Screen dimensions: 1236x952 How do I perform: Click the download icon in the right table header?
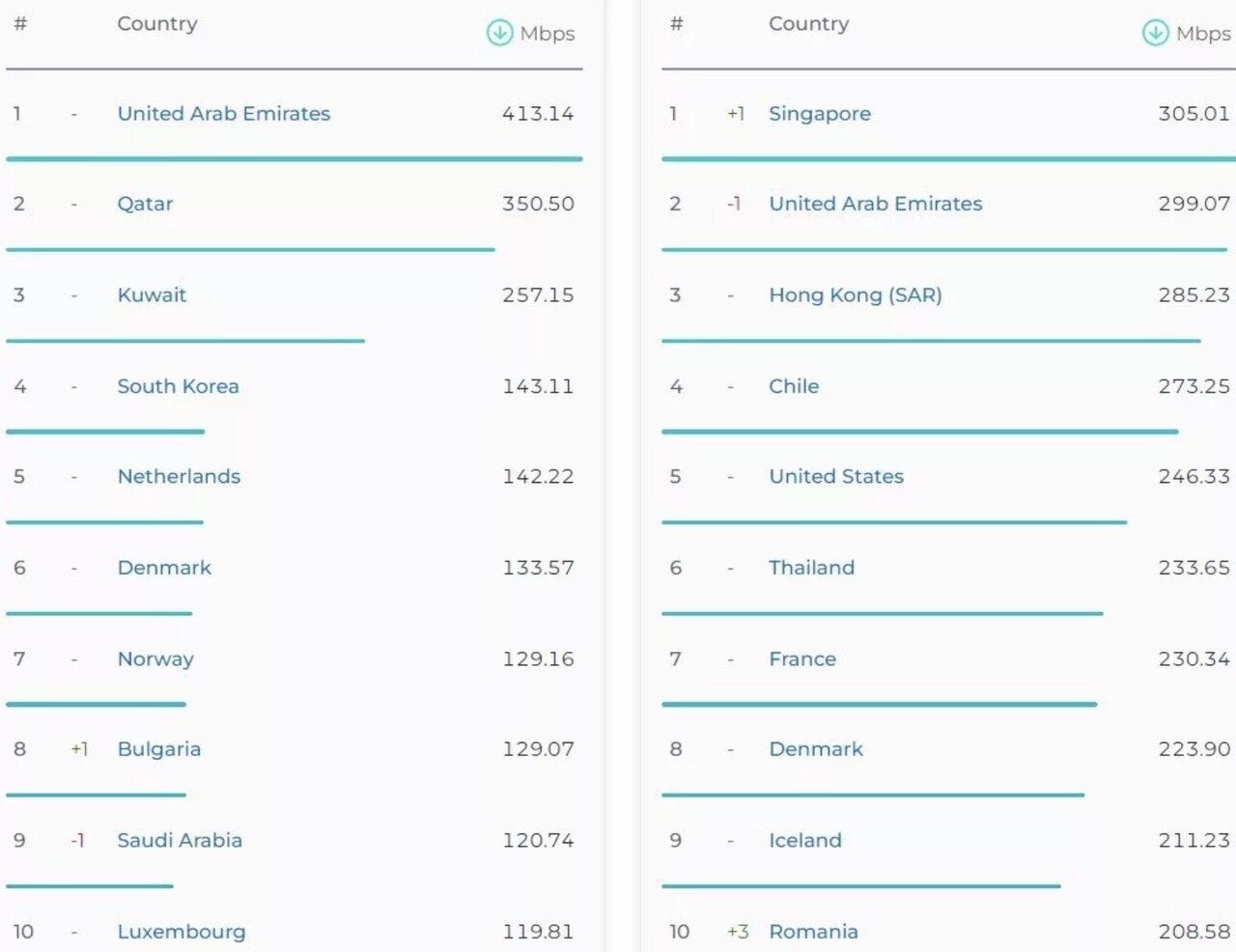pos(1155,33)
